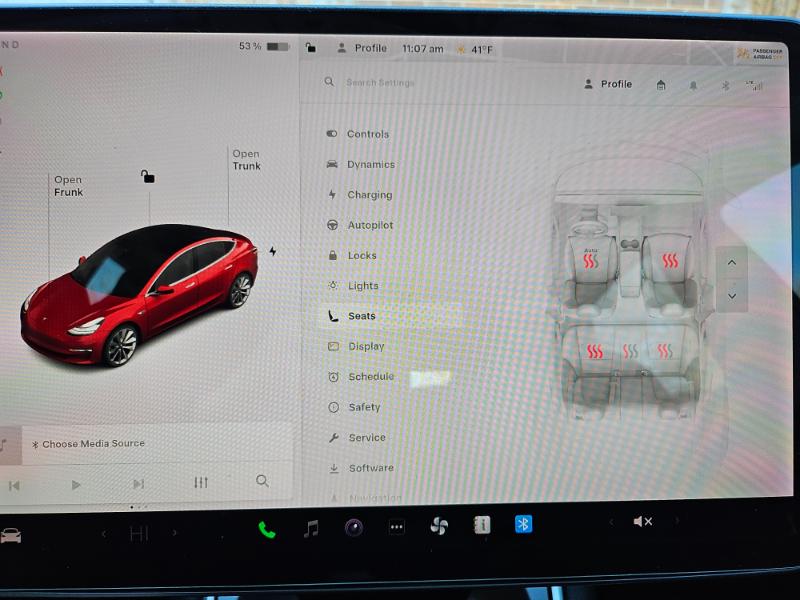Show all apps via three-dots icon
The image size is (800, 600).
pos(397,527)
